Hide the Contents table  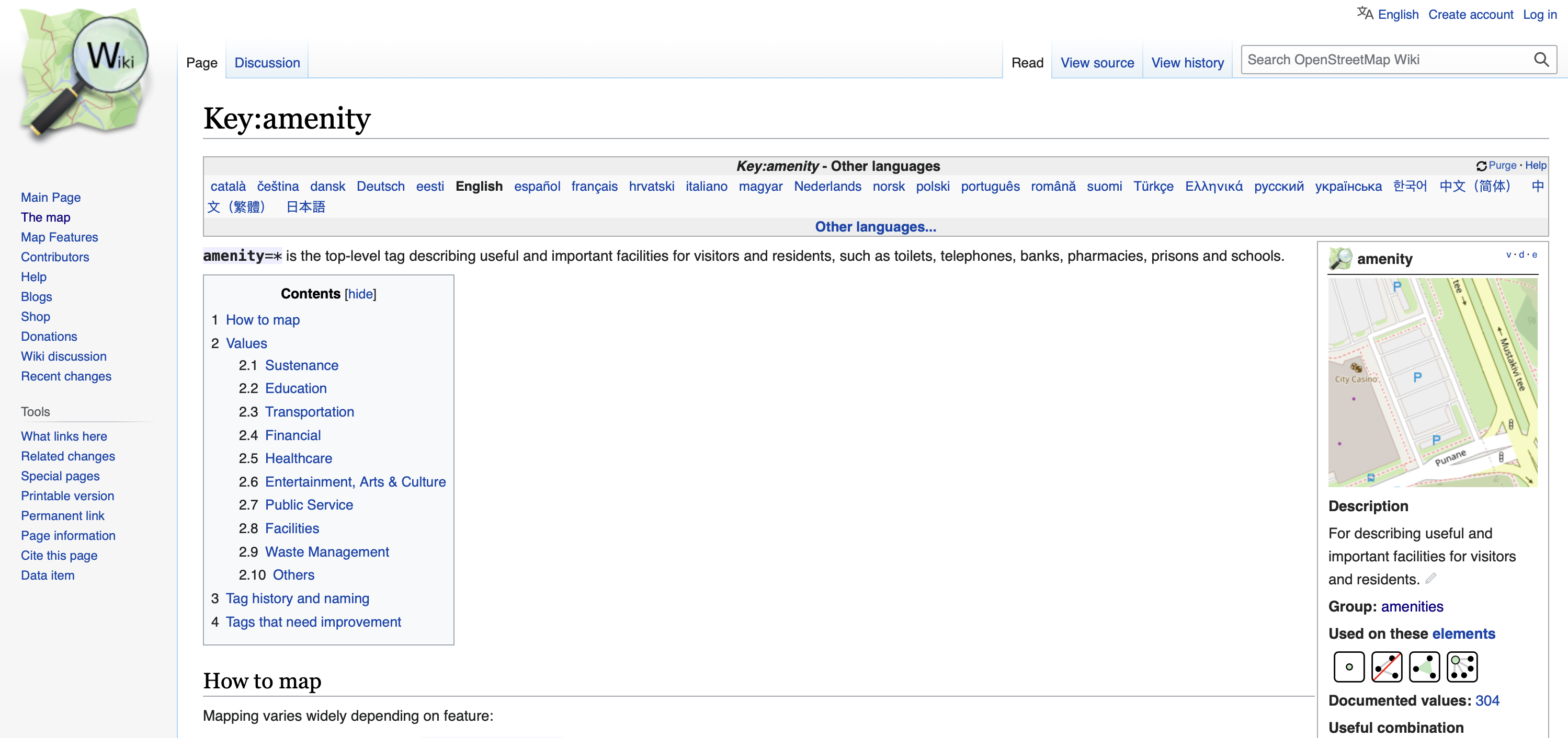360,294
